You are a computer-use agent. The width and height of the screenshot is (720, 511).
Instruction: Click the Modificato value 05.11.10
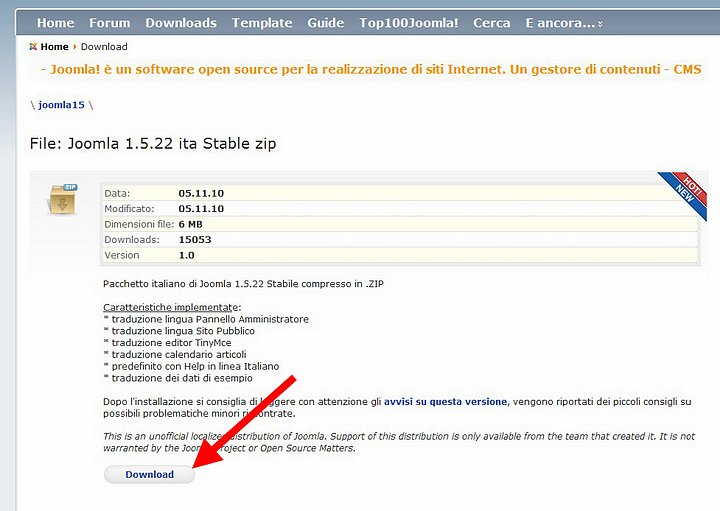tap(201, 209)
